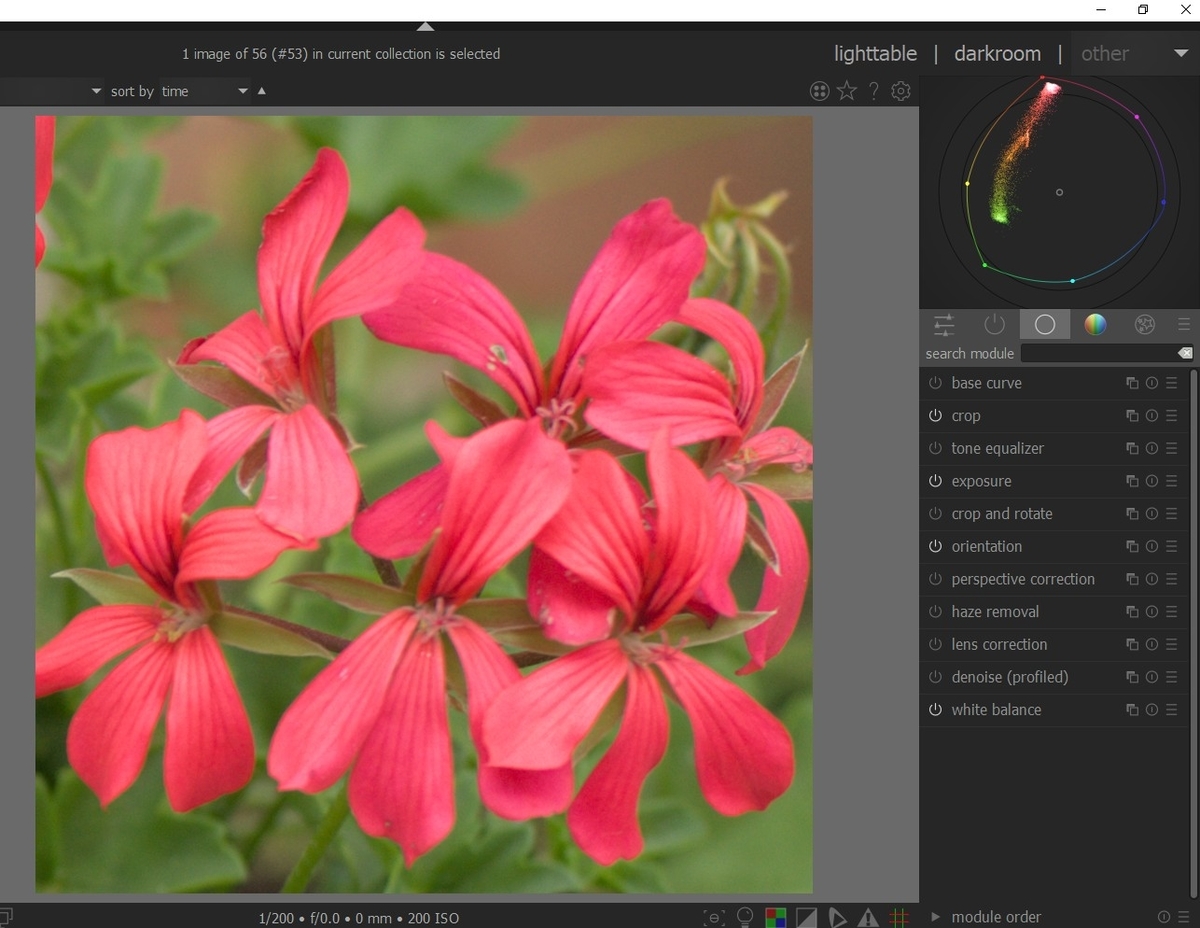Switch to lighttable view
This screenshot has width=1200, height=928.
point(876,54)
